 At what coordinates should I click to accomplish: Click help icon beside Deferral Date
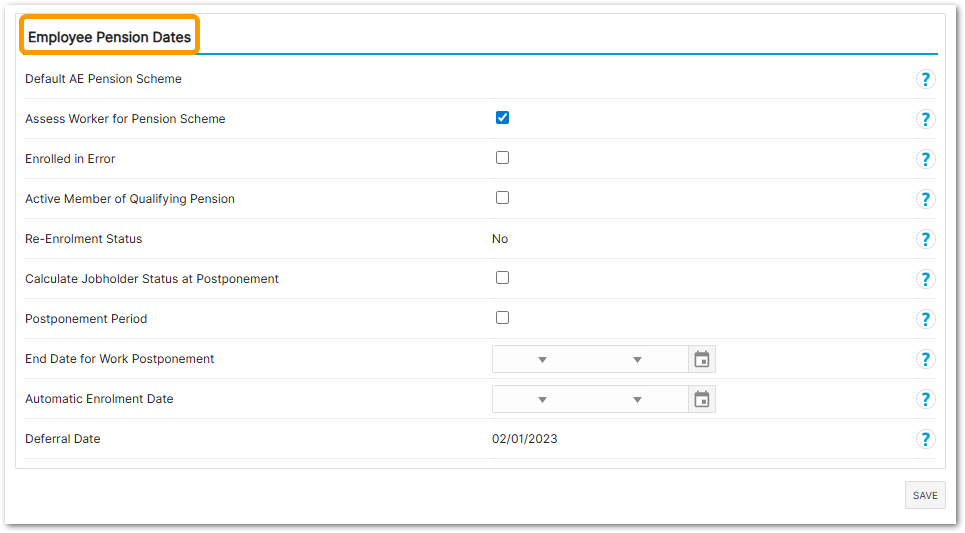click(x=925, y=439)
